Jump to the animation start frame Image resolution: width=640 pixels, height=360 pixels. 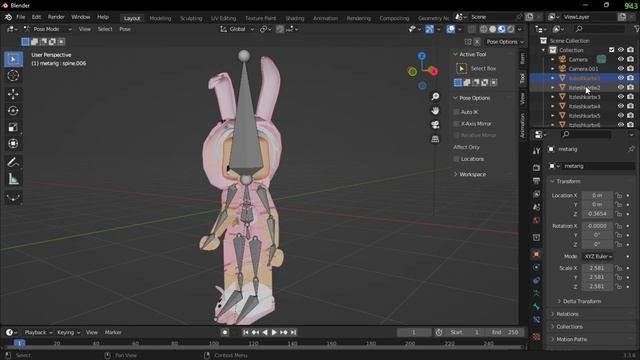coord(246,332)
